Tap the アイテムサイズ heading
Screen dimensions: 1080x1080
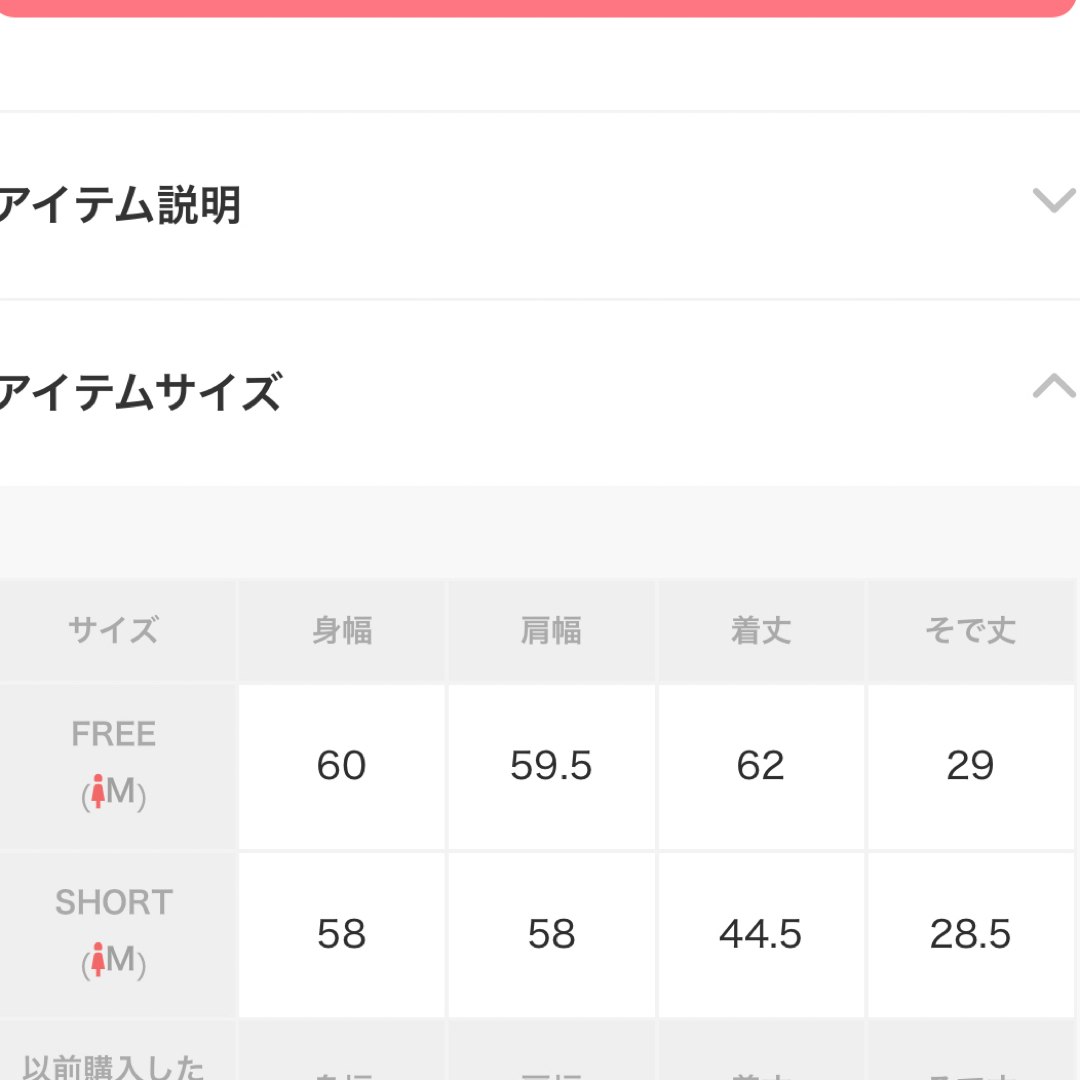141,392
